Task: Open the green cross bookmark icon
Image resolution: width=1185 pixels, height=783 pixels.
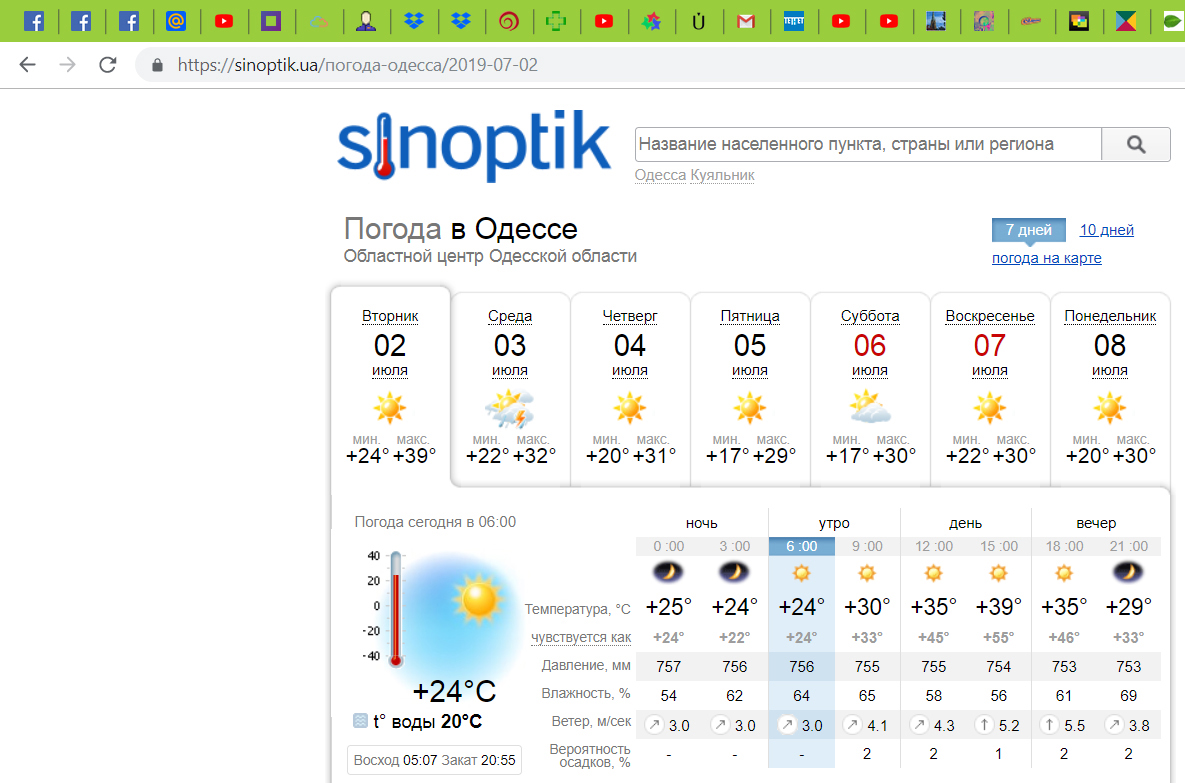Action: click(x=556, y=21)
